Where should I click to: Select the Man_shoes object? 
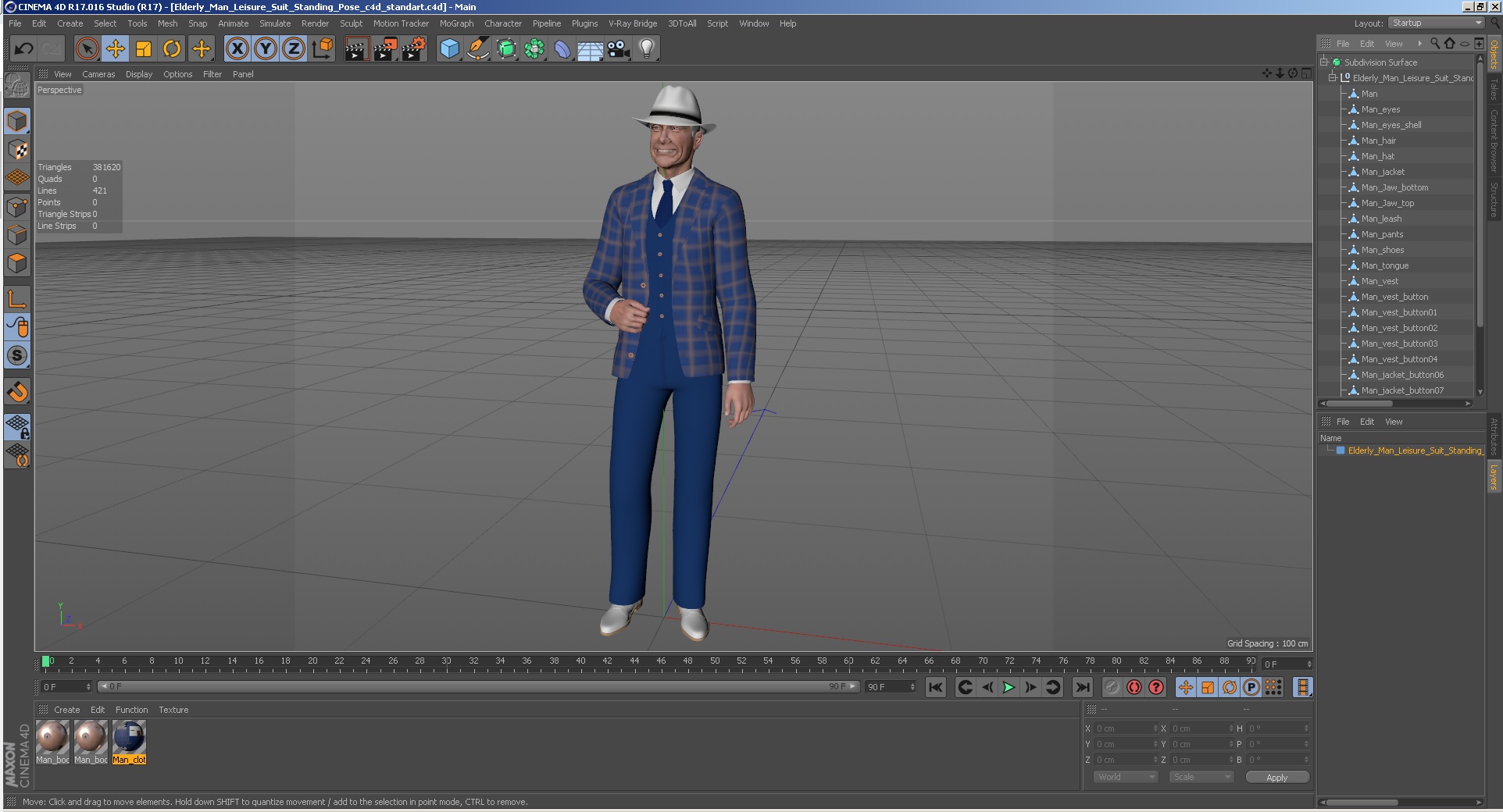tap(1383, 250)
